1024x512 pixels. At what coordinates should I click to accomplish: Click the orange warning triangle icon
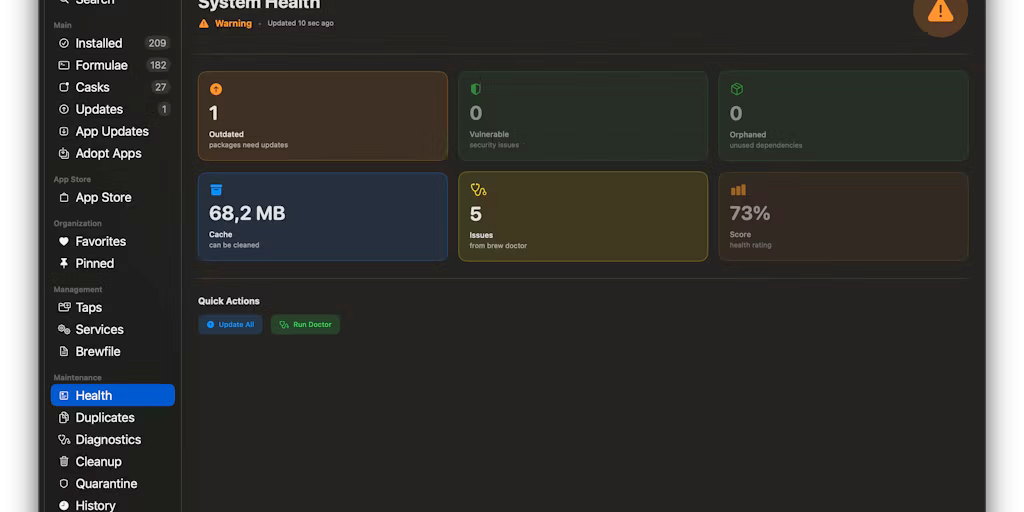click(940, 12)
